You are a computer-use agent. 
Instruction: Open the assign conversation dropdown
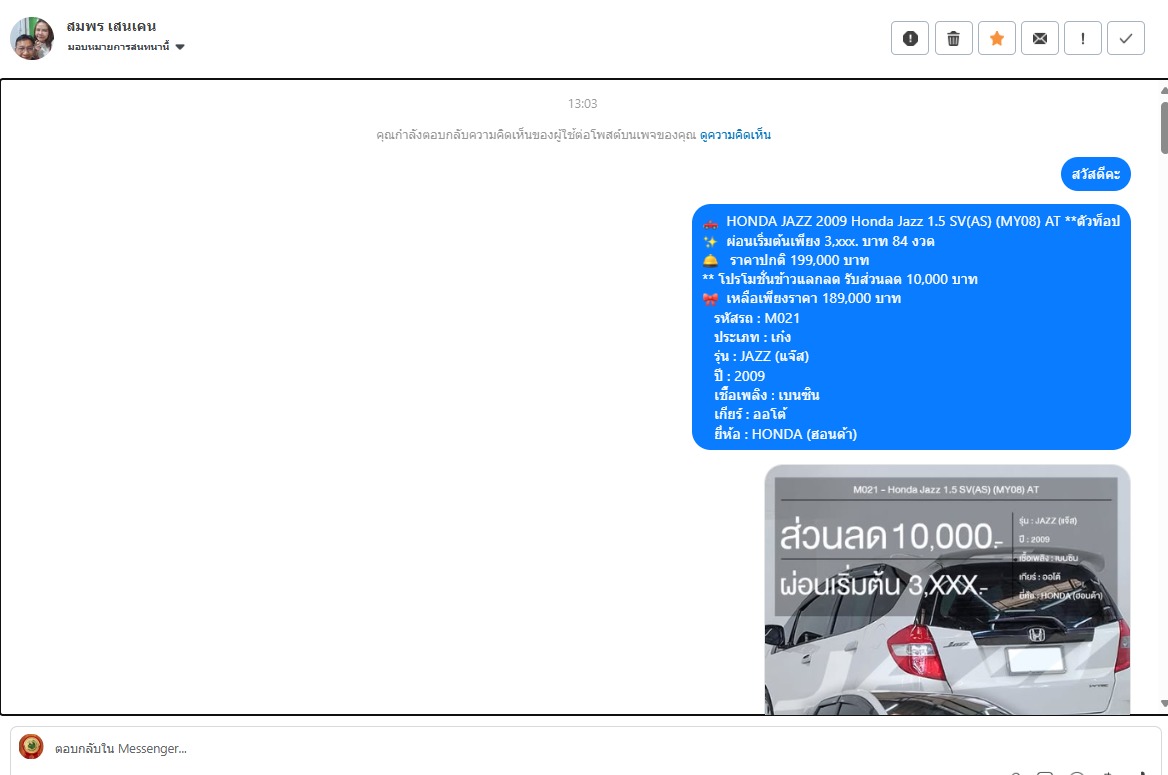click(x=126, y=47)
